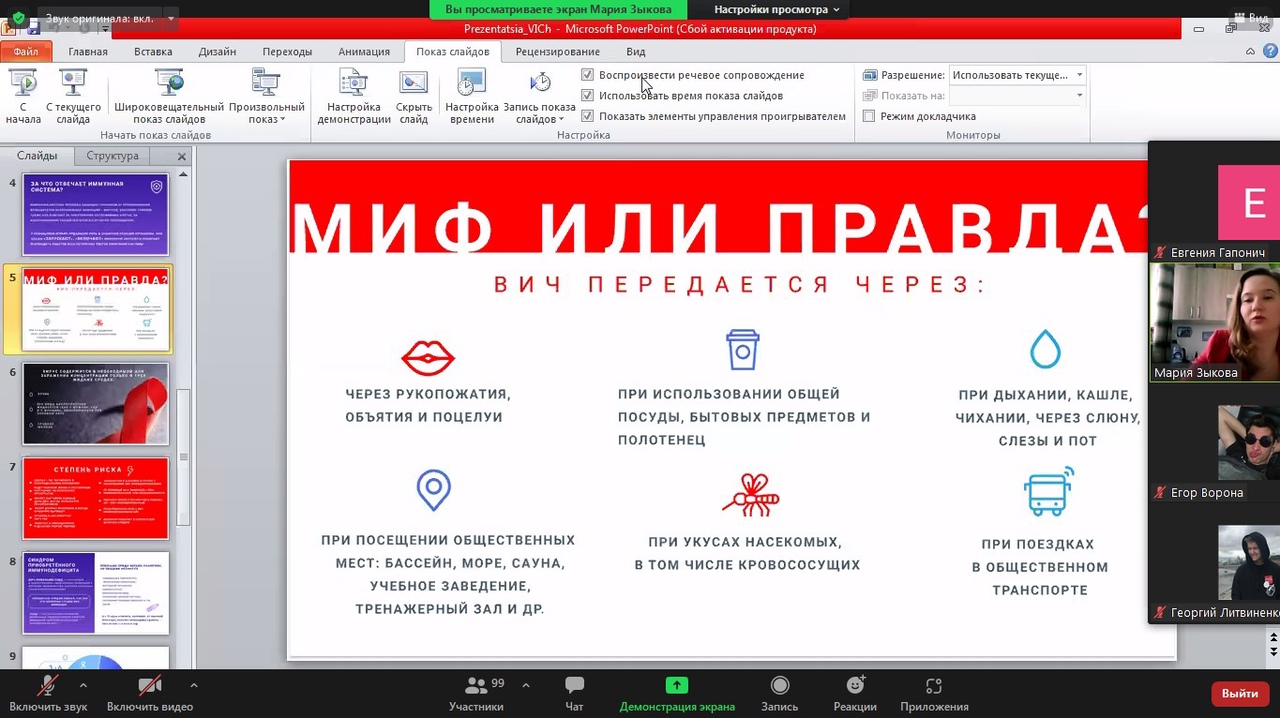Click green encryption shield icon
Screen dimensions: 1280x718
pos(18,18)
